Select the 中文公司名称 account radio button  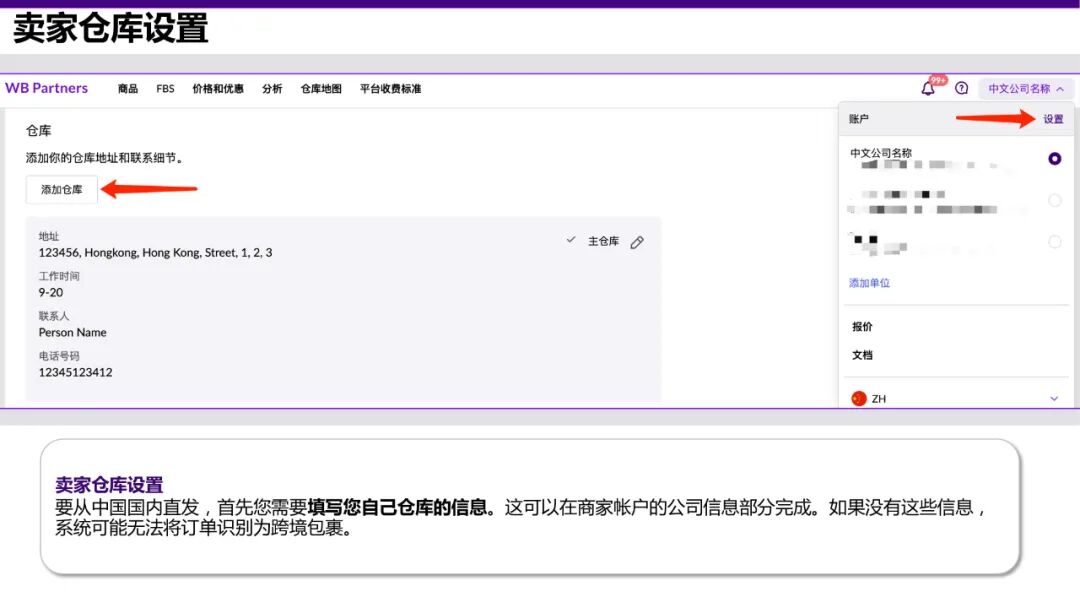click(1055, 158)
